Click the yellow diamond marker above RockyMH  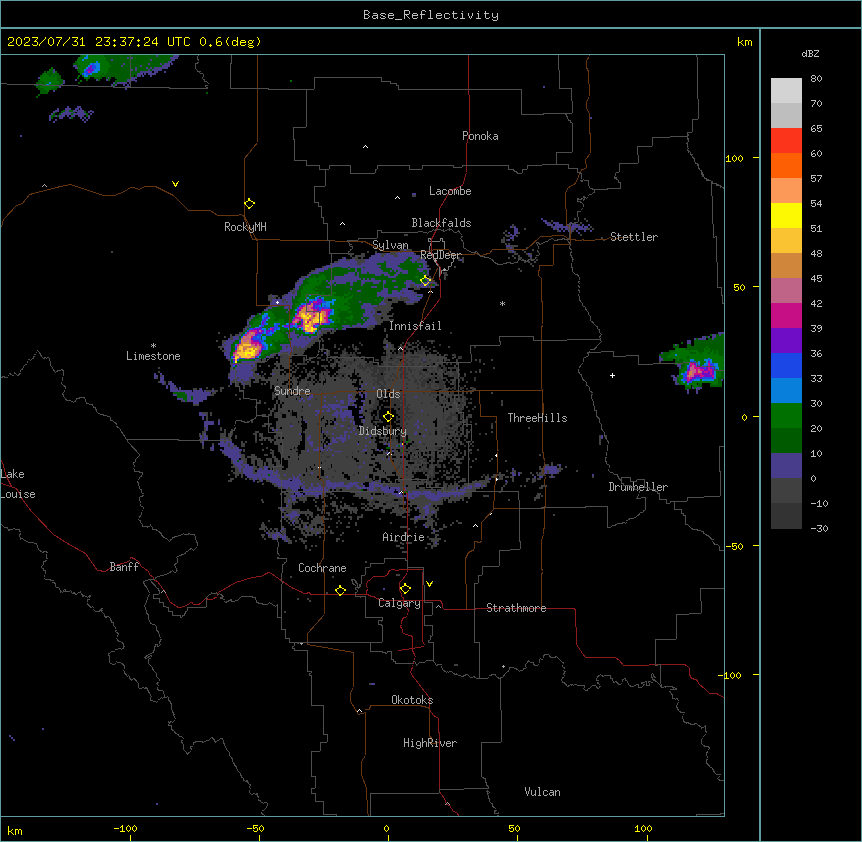[x=249, y=204]
